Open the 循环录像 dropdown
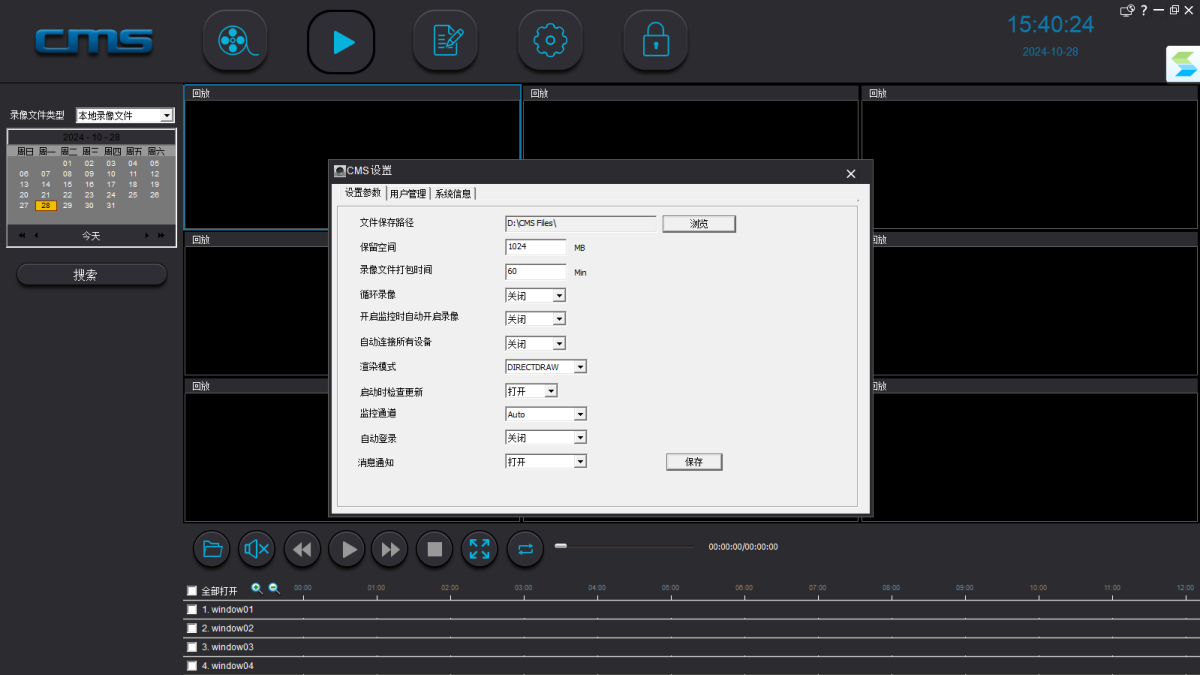 pyautogui.click(x=559, y=296)
